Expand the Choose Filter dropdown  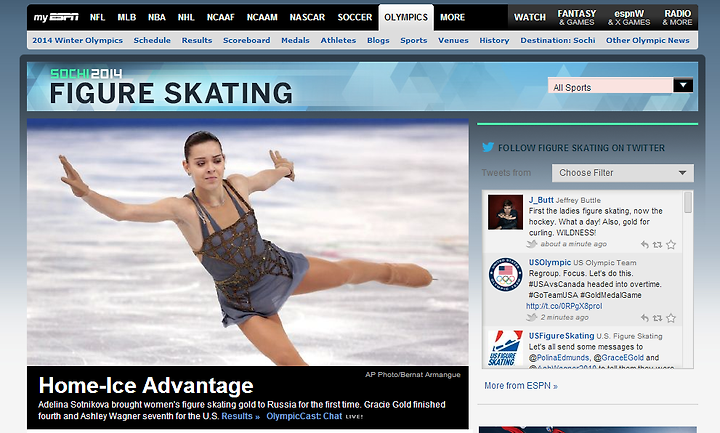click(x=623, y=173)
